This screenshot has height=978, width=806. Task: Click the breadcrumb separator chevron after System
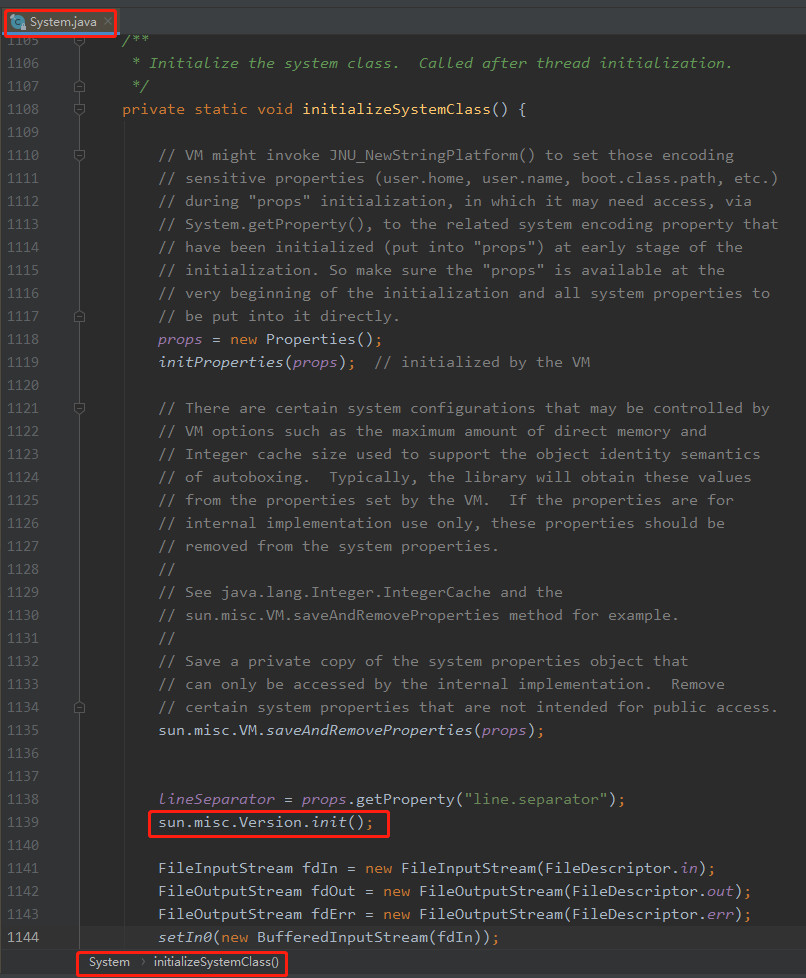[x=142, y=962]
